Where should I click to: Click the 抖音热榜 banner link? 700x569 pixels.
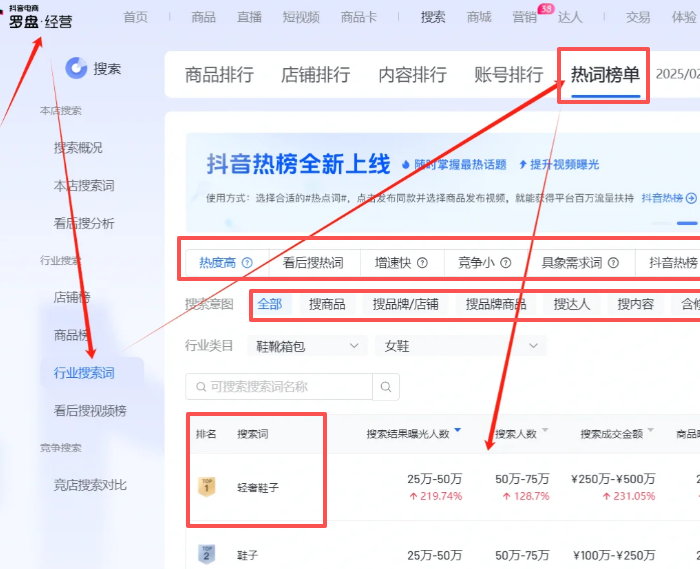662,198
